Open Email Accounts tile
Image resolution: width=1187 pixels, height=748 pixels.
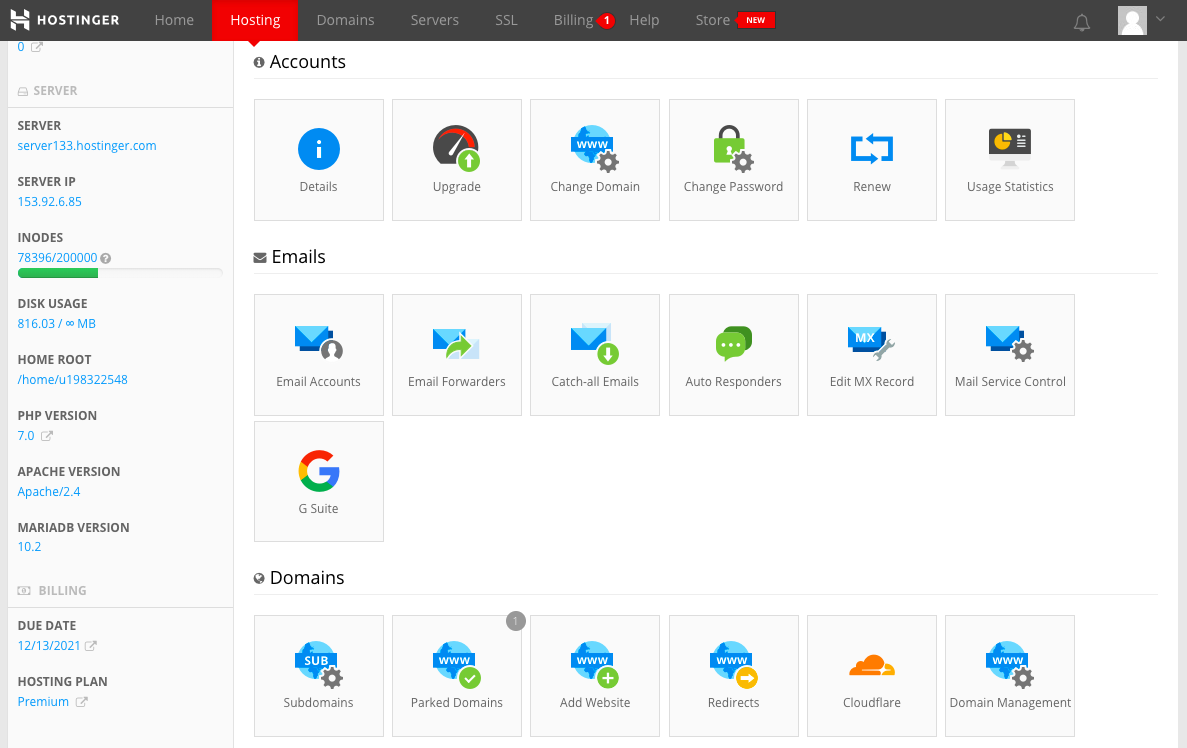[319, 355]
